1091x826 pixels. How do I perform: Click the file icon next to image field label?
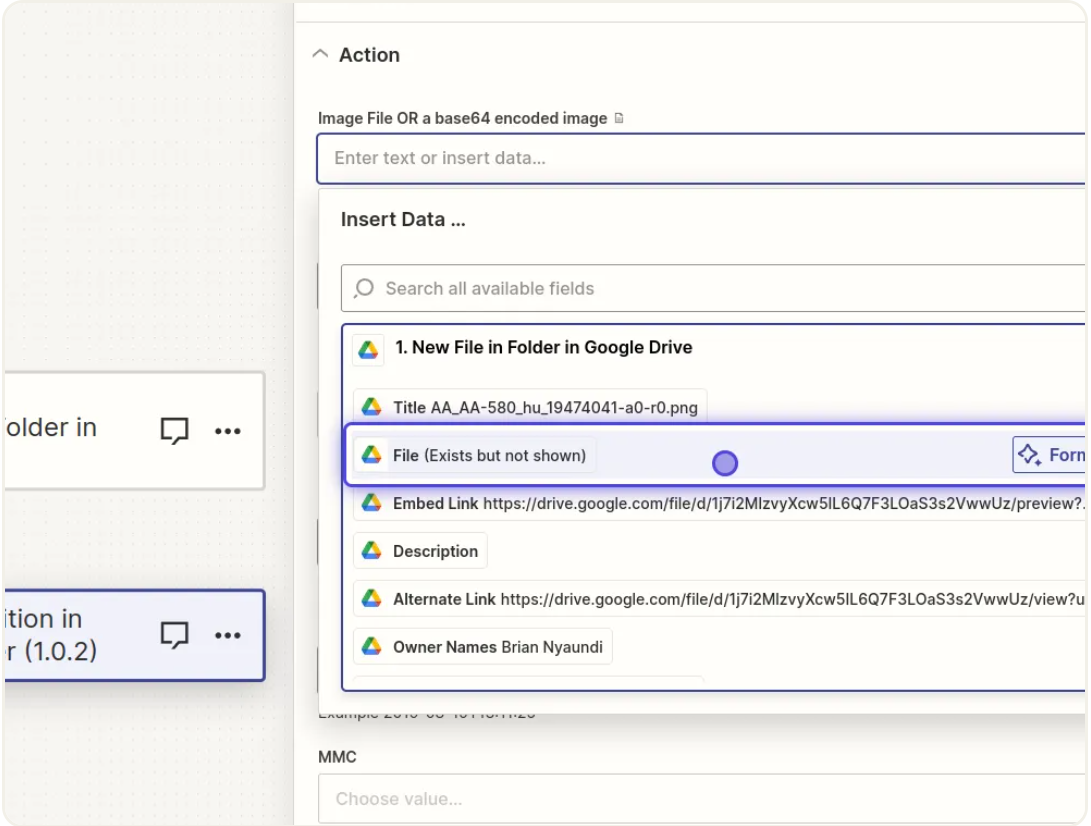tap(619, 118)
